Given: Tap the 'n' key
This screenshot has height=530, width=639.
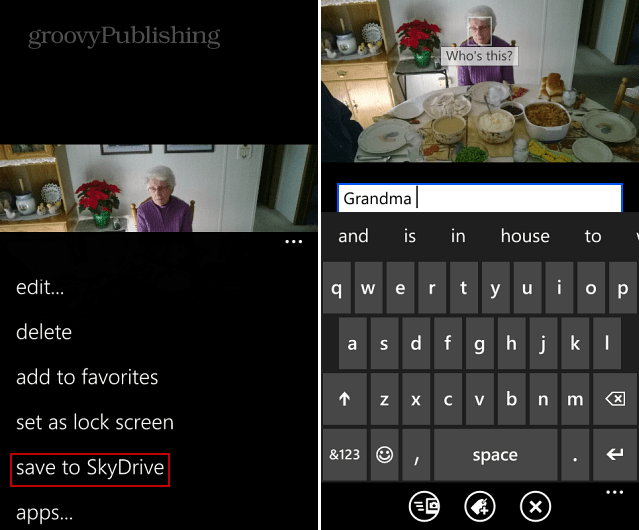Looking at the screenshot, I should [543, 399].
